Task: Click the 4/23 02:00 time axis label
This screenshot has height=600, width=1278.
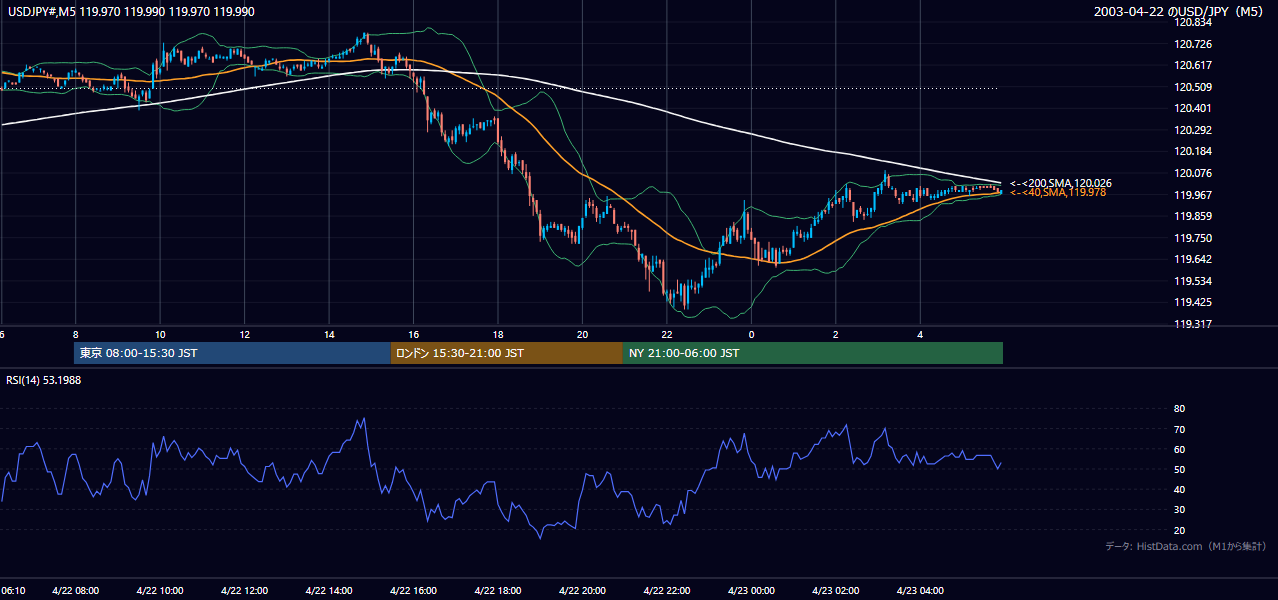Action: (x=835, y=591)
